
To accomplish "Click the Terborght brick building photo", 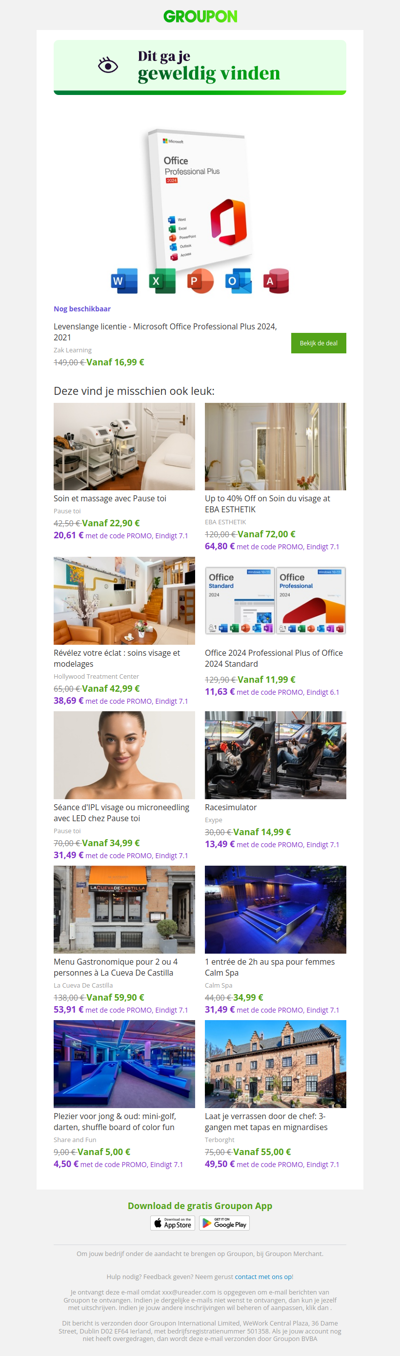I will (x=275, y=1063).
